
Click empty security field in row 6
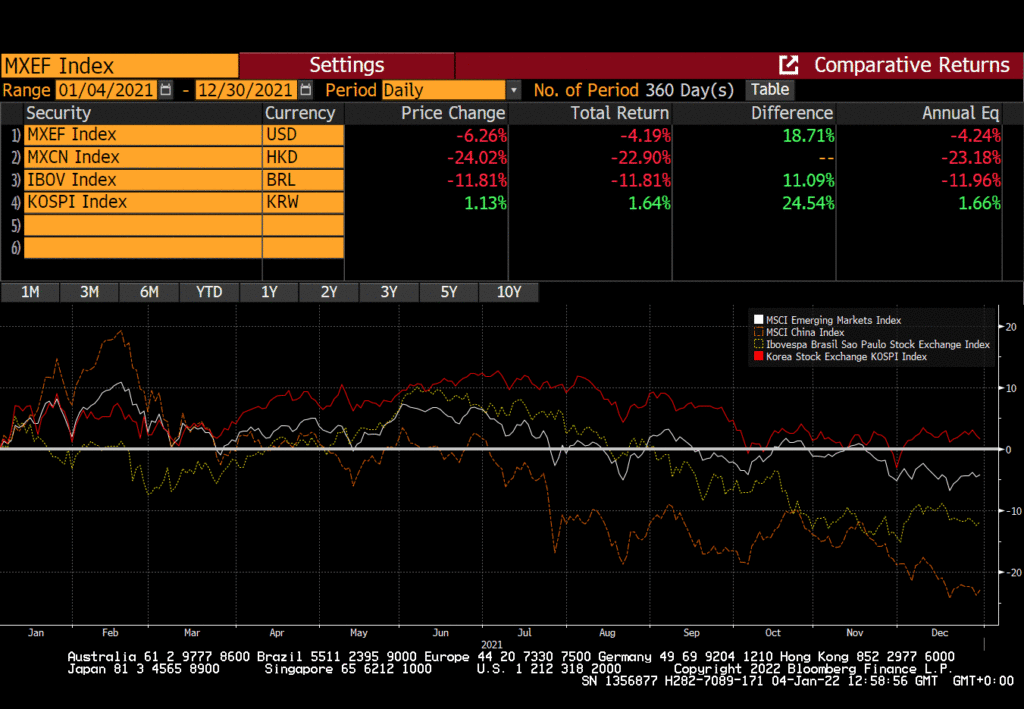click(143, 248)
